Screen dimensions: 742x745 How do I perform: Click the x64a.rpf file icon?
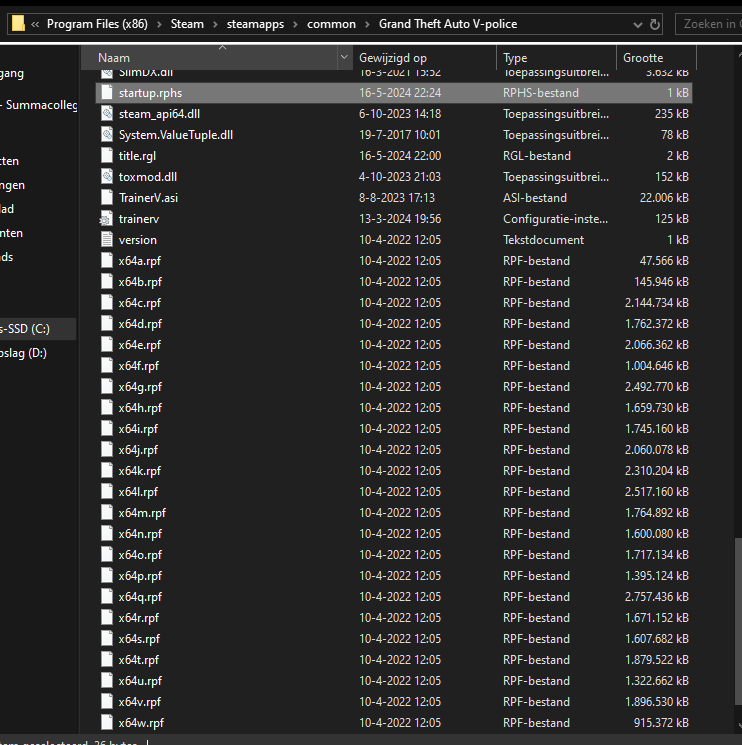pyautogui.click(x=108, y=261)
